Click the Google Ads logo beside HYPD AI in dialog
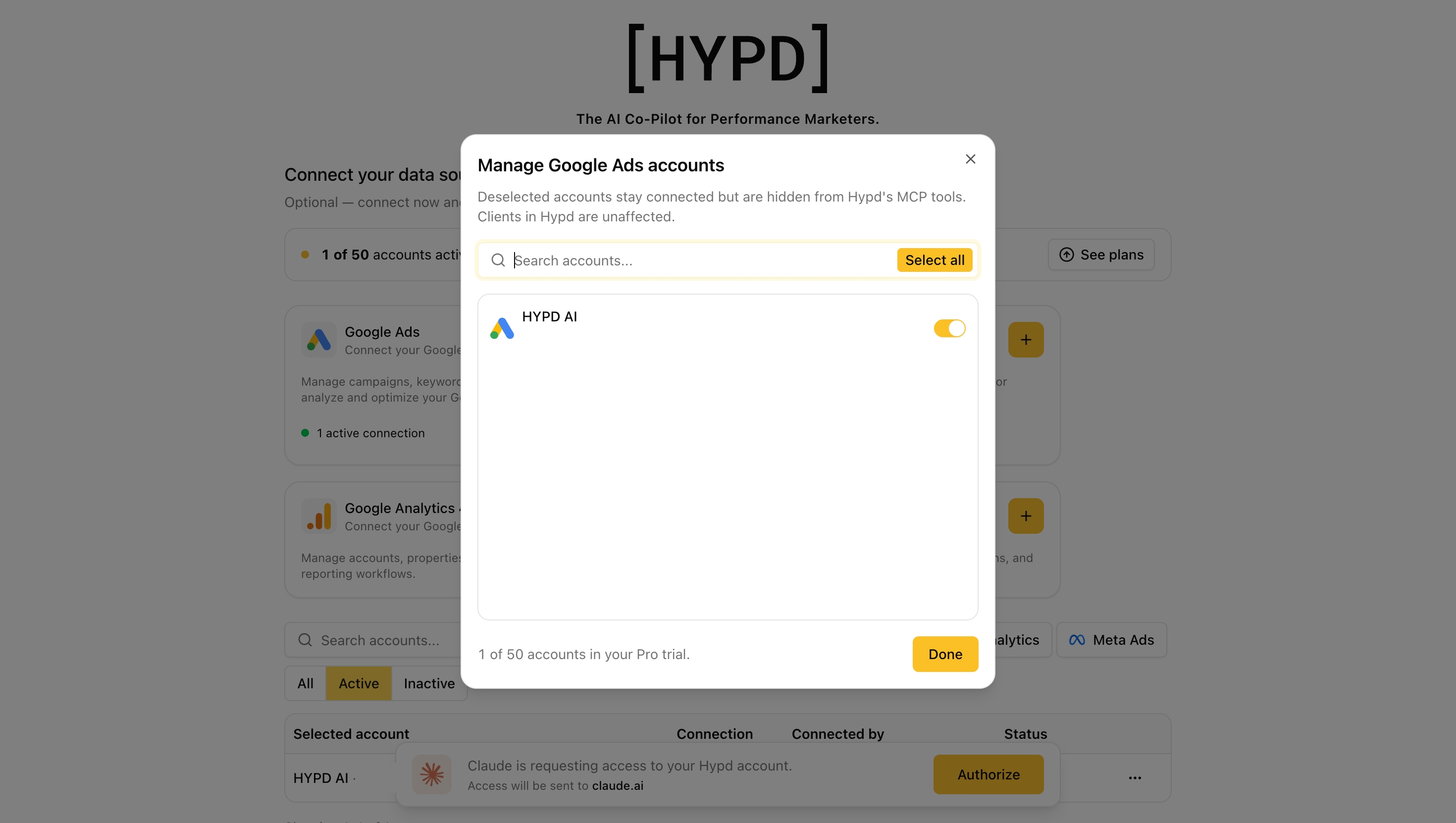 tap(502, 328)
